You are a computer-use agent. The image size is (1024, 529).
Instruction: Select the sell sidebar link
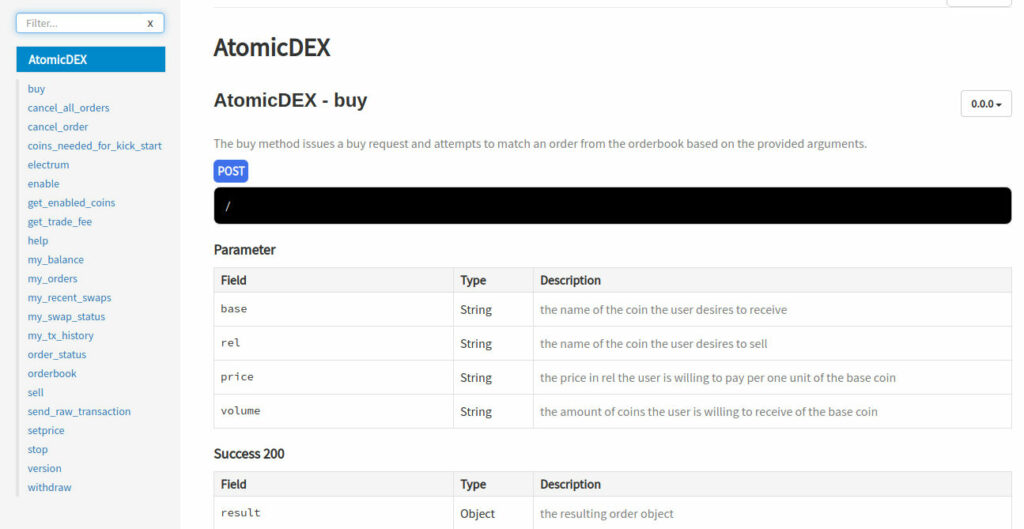[x=36, y=392]
